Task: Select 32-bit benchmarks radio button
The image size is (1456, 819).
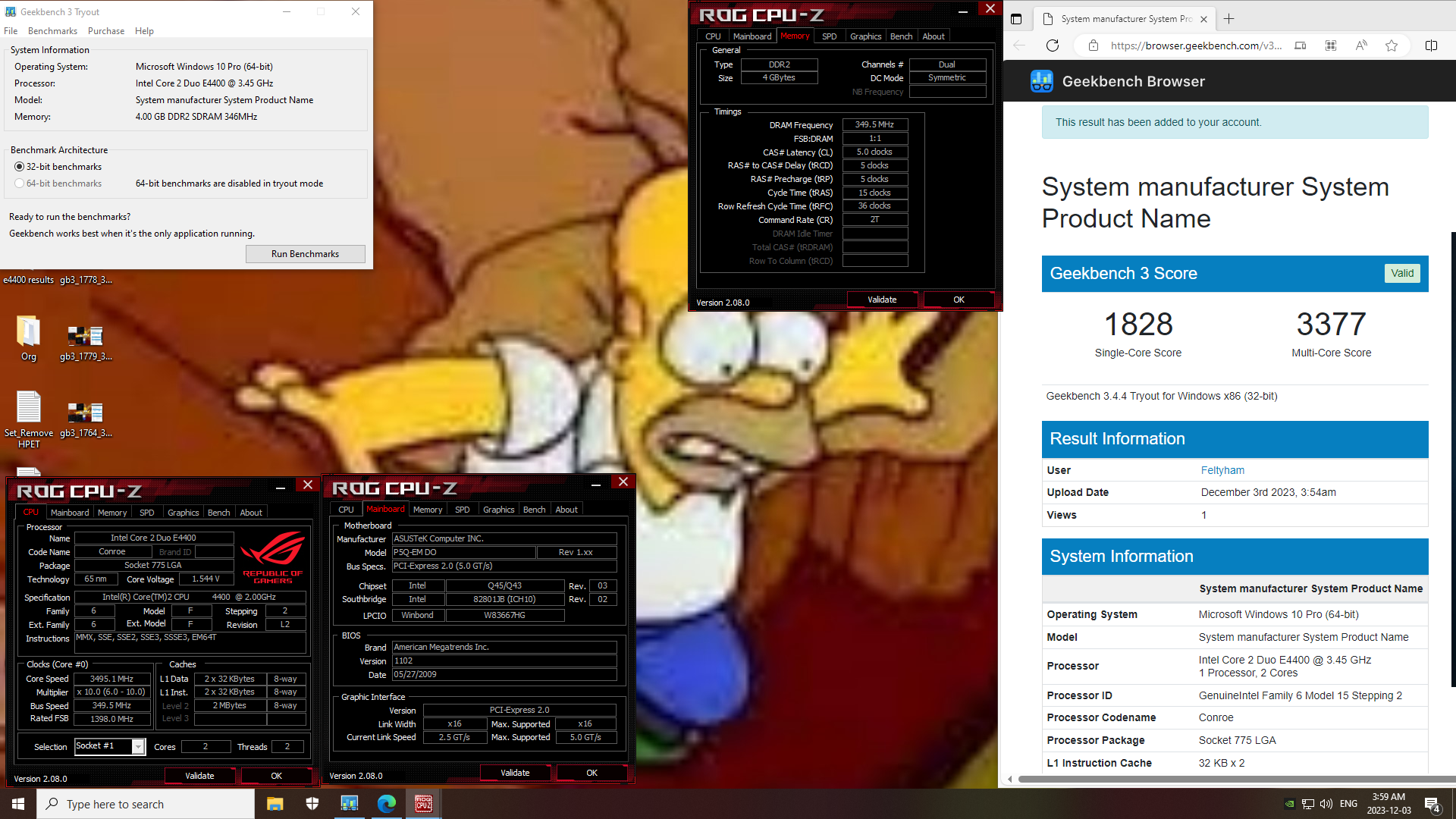Action: point(20,167)
